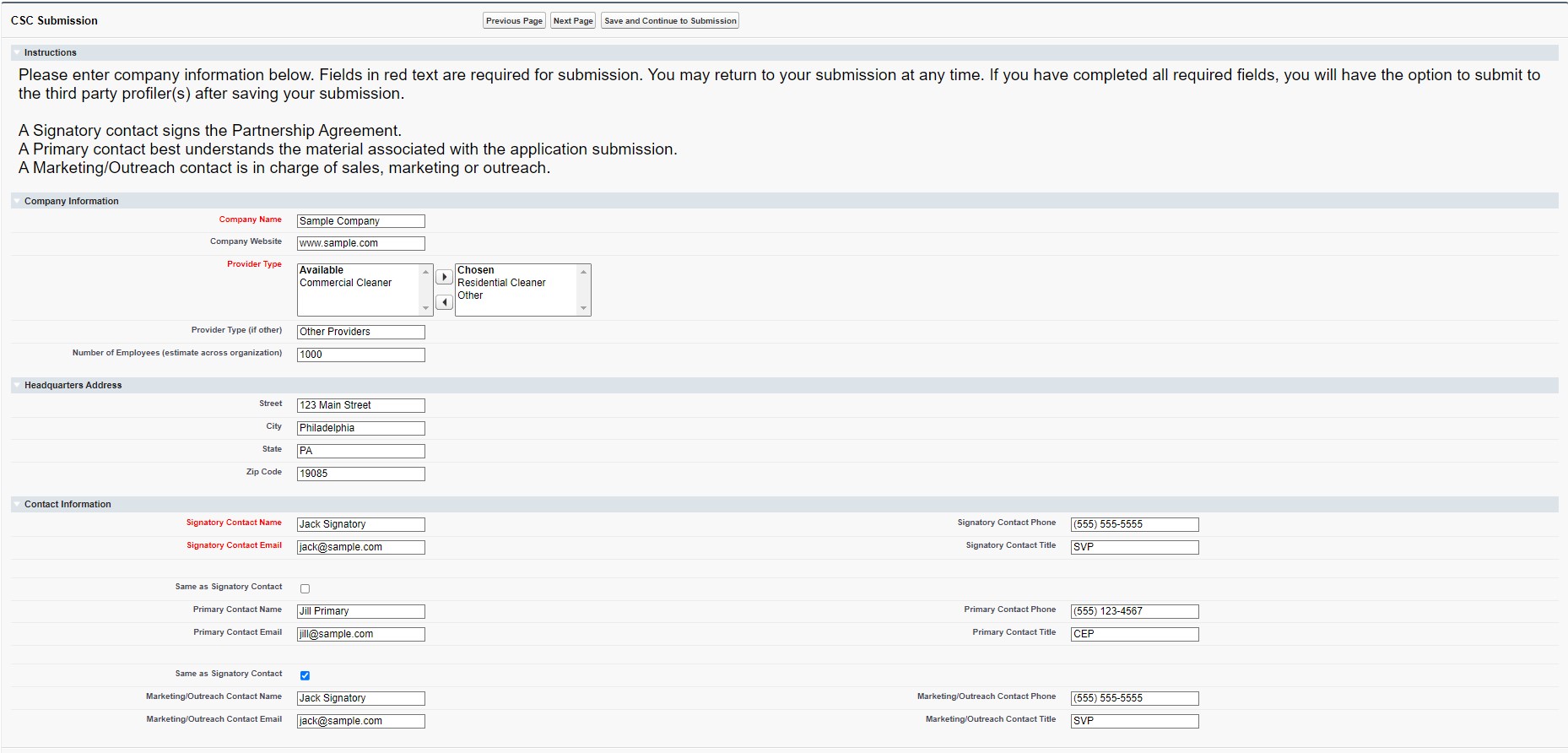
Task: Collapse the Instructions section
Action: point(17,52)
